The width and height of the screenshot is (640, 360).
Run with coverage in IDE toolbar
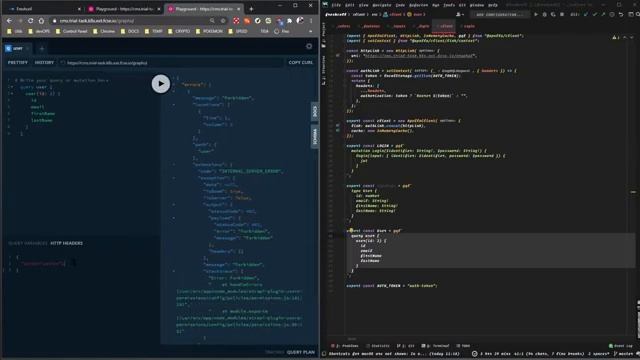click(x=553, y=14)
